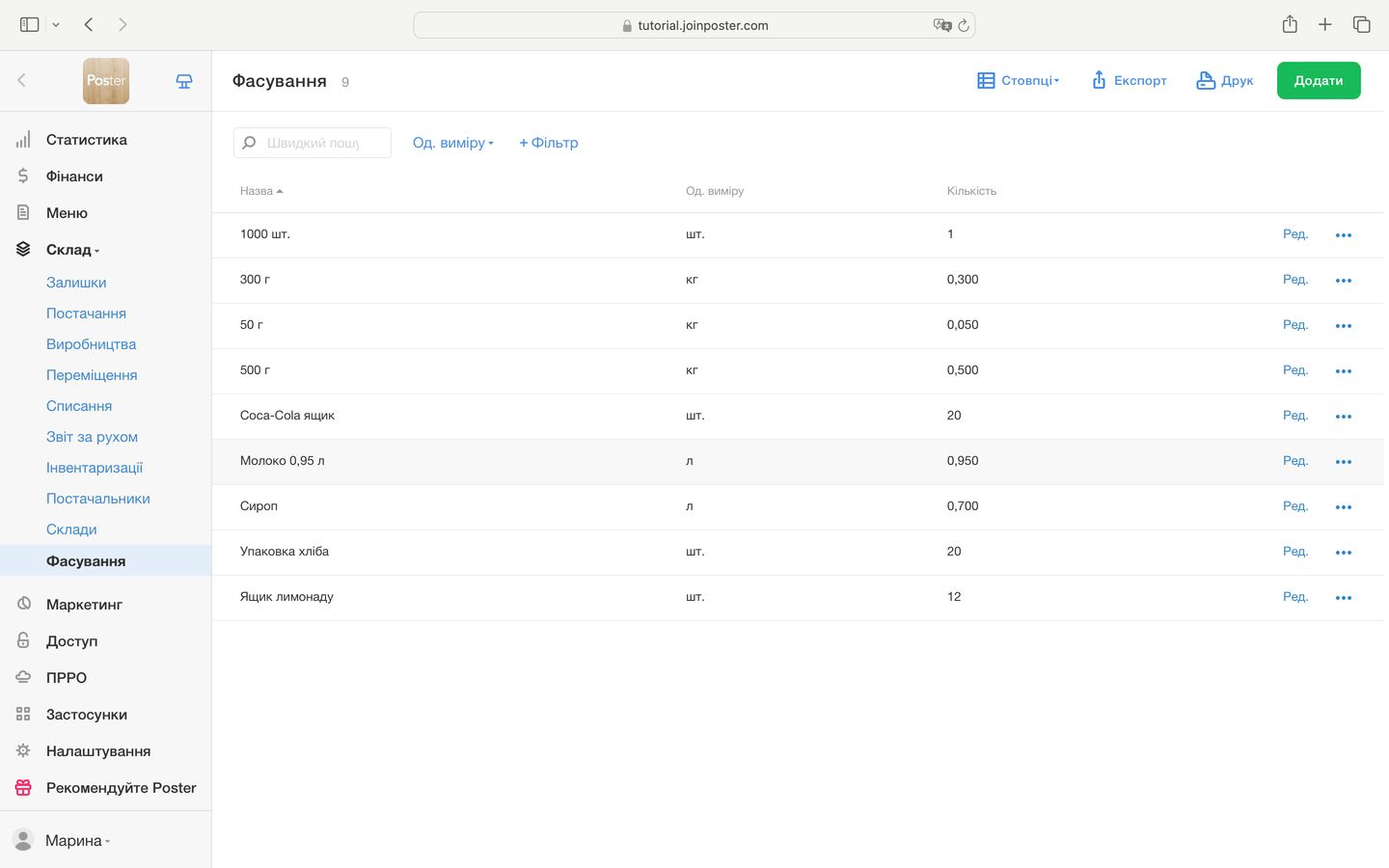This screenshot has width=1389, height=868.
Task: Click the Safari share icon
Action: tap(1290, 25)
